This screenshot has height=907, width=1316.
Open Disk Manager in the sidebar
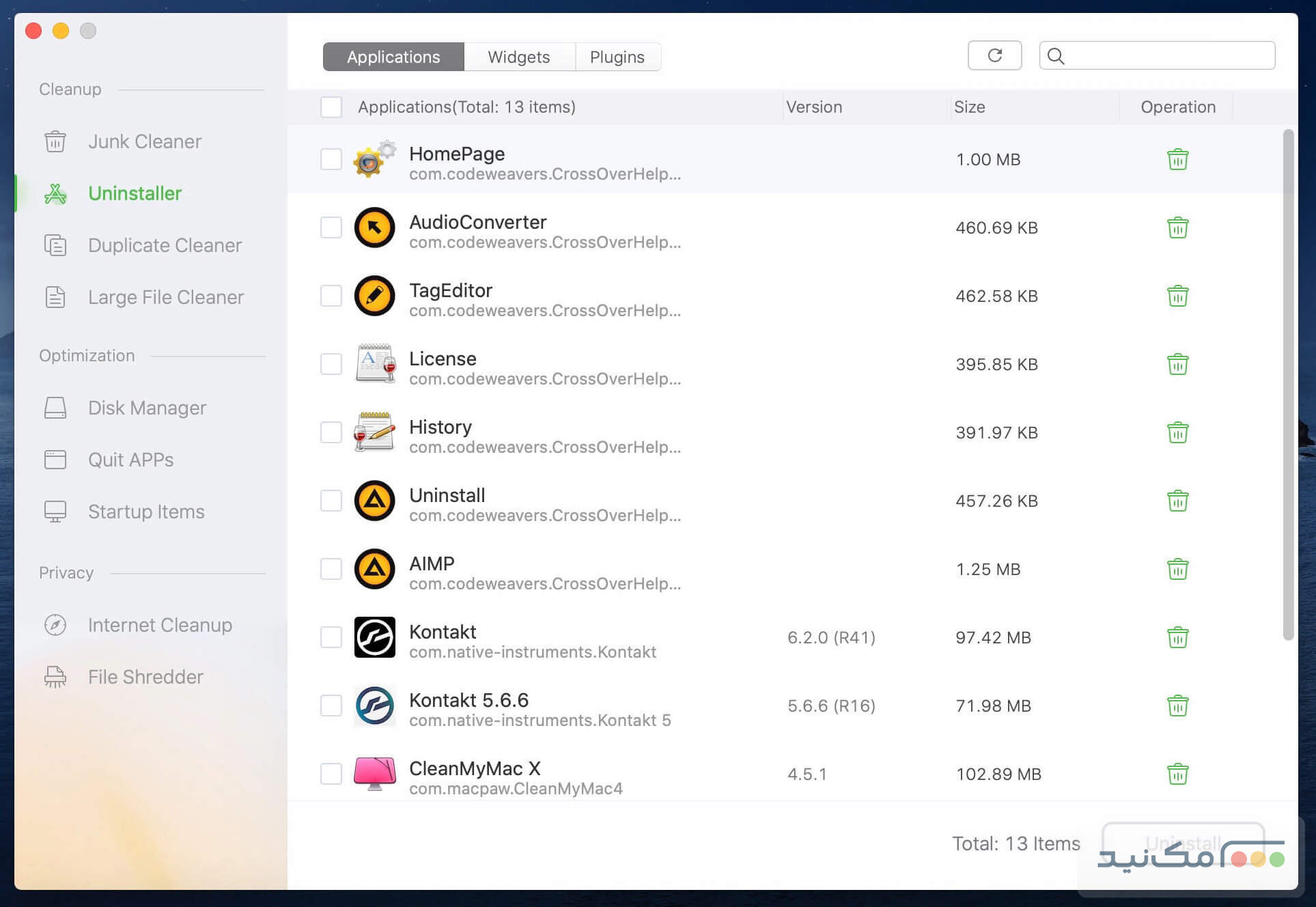pyautogui.click(x=147, y=408)
